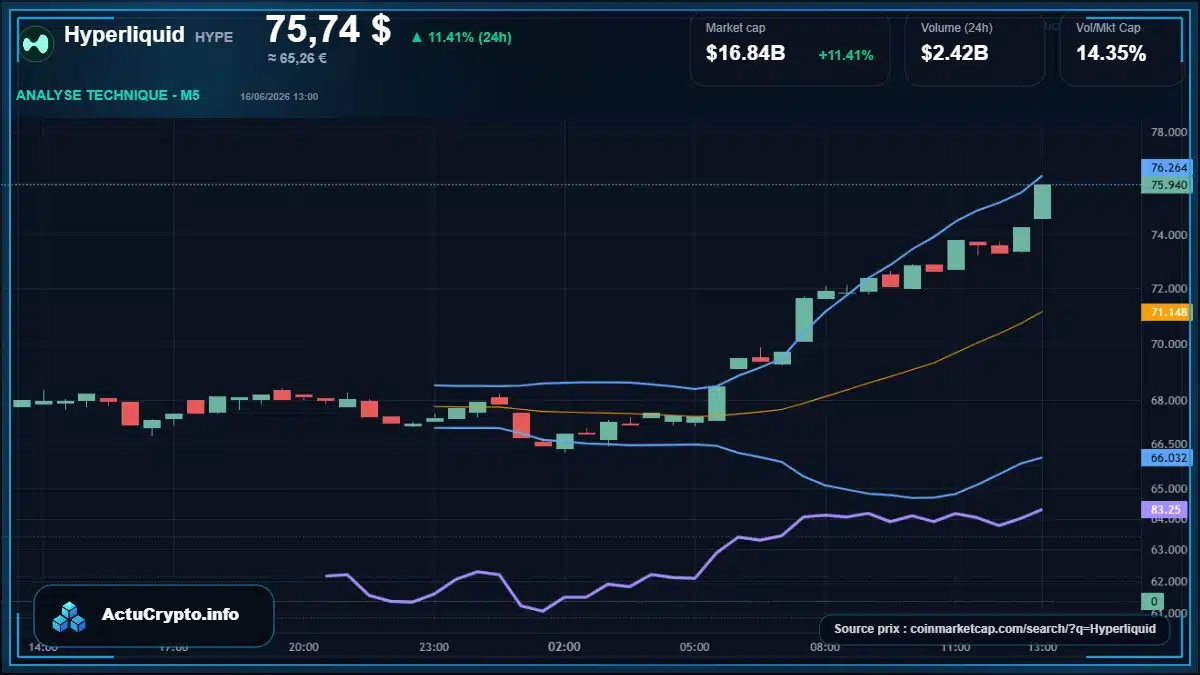Select the Market cap card

tap(789, 48)
